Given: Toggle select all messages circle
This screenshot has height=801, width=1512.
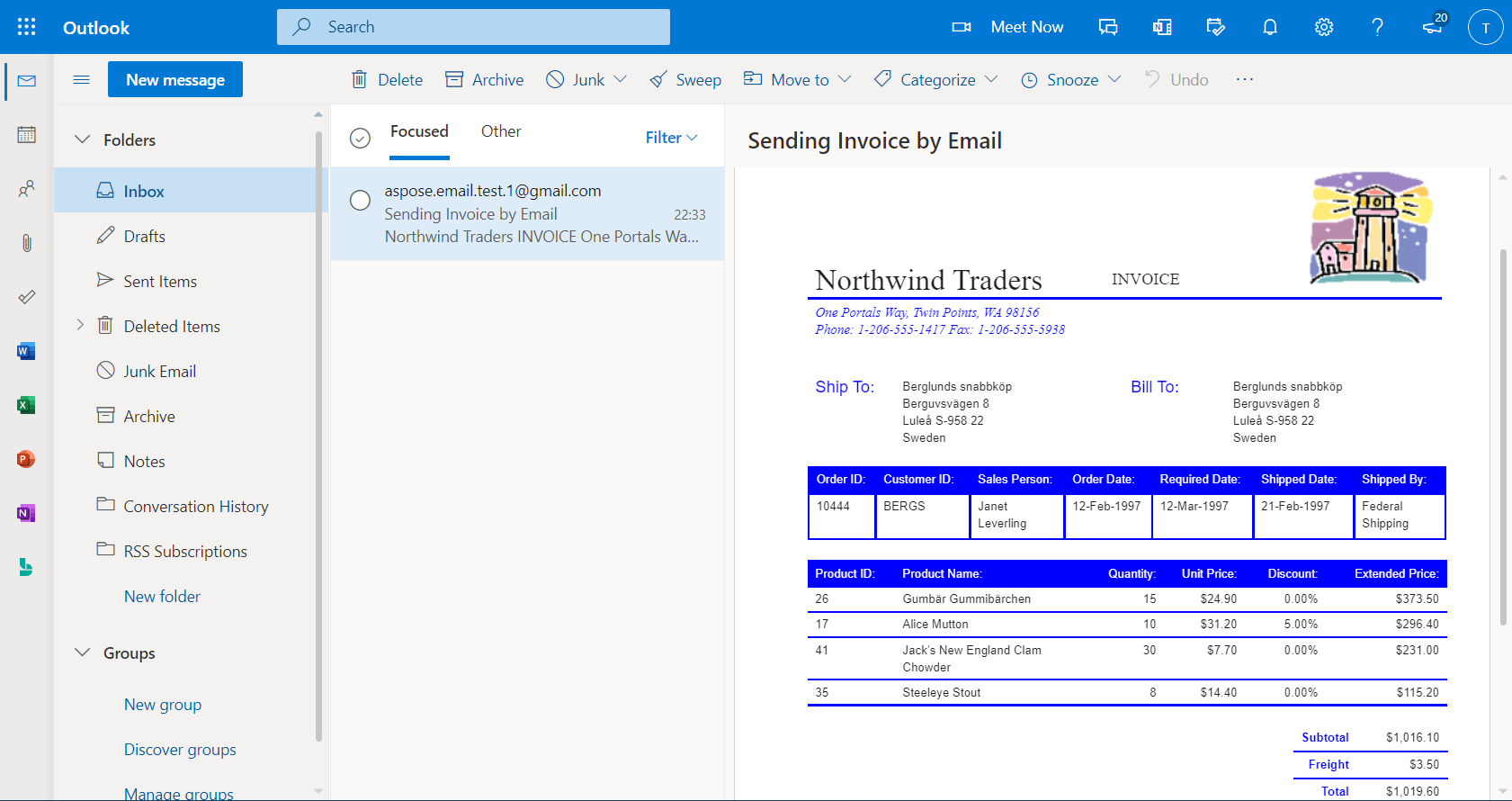Looking at the screenshot, I should pyautogui.click(x=360, y=138).
